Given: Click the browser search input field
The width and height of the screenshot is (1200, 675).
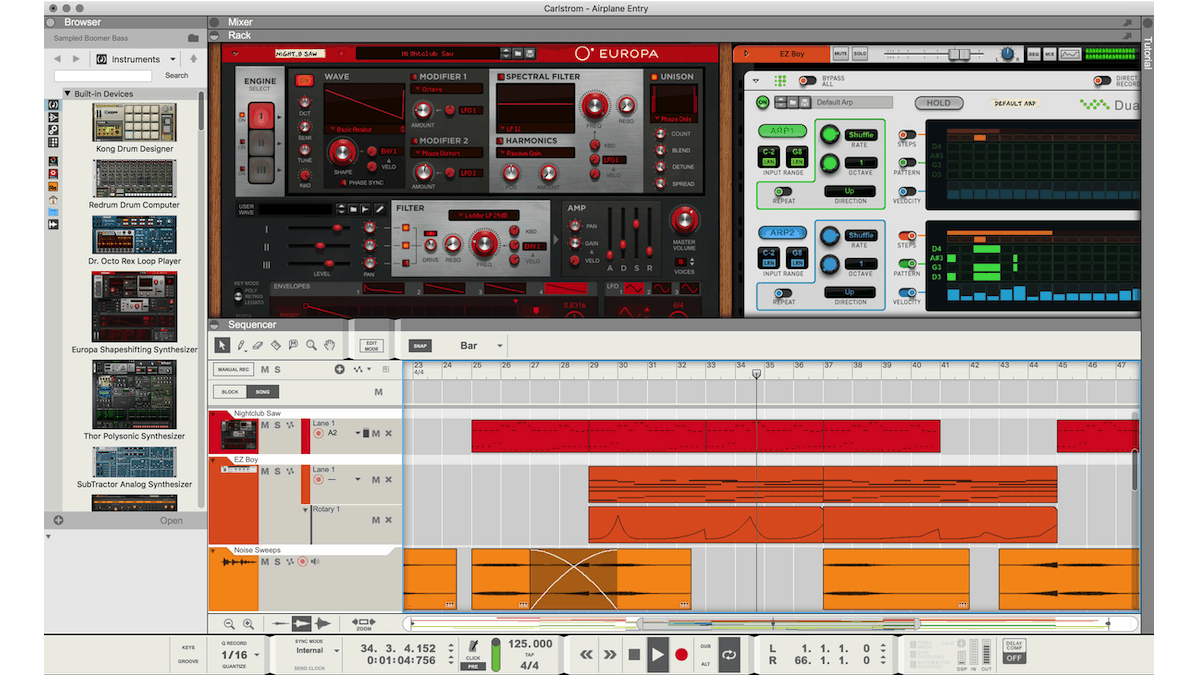Looking at the screenshot, I should pos(103,75).
